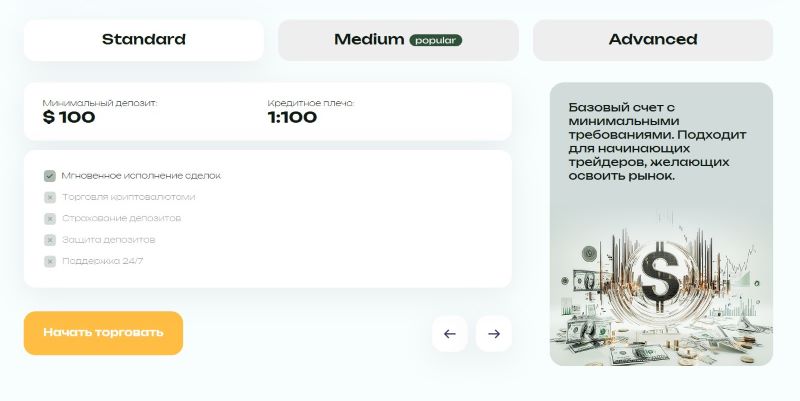The width and height of the screenshot is (800, 401).
Task: Click the cross icon beside Защита депозитов
Action: [49, 240]
